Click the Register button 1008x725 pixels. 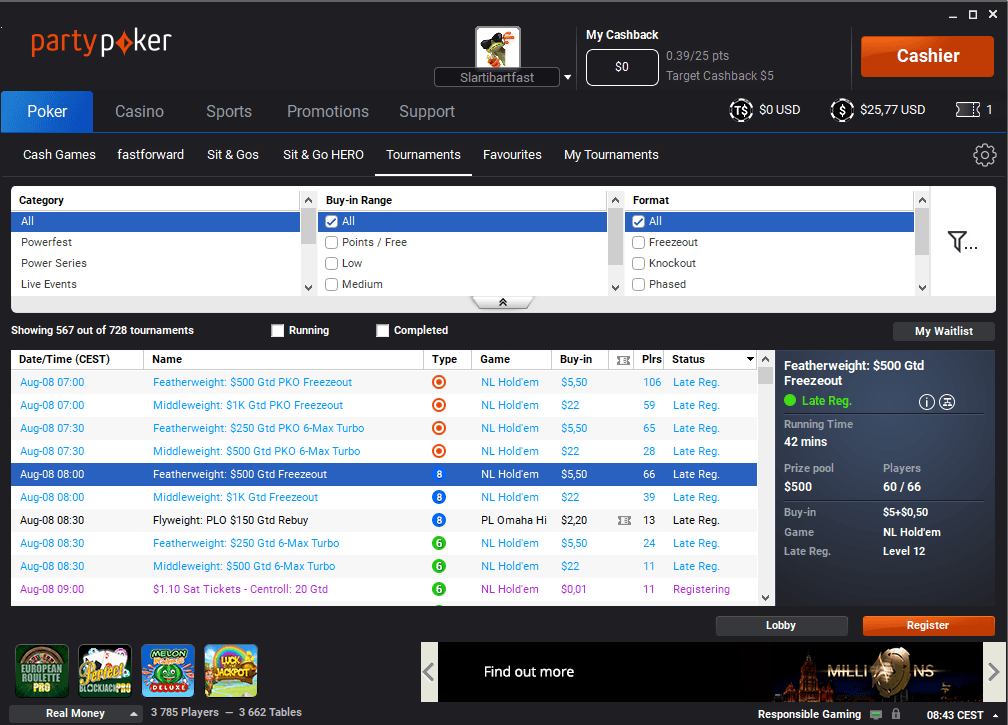pos(928,625)
